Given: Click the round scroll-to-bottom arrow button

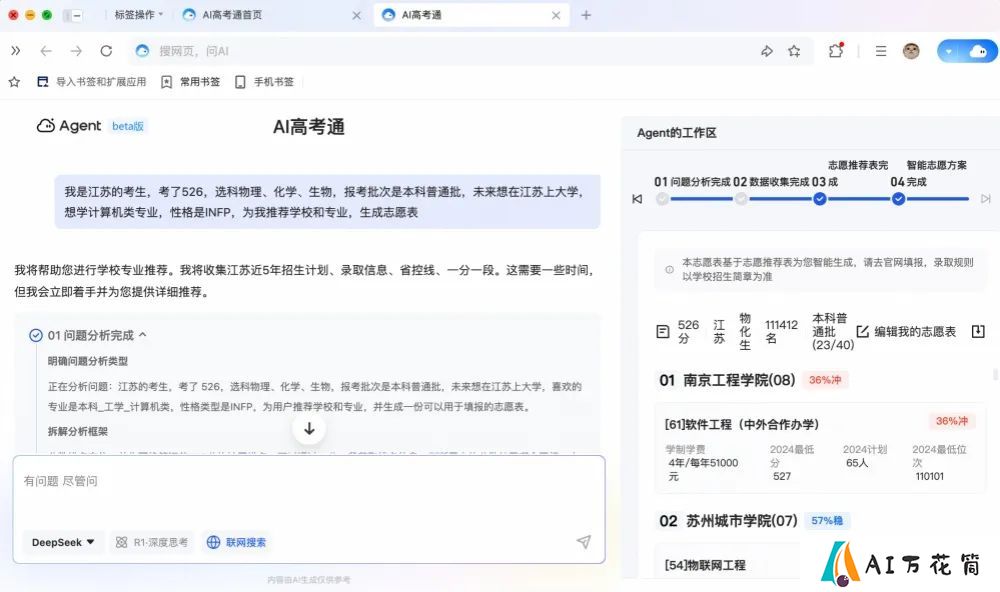Looking at the screenshot, I should point(309,429).
